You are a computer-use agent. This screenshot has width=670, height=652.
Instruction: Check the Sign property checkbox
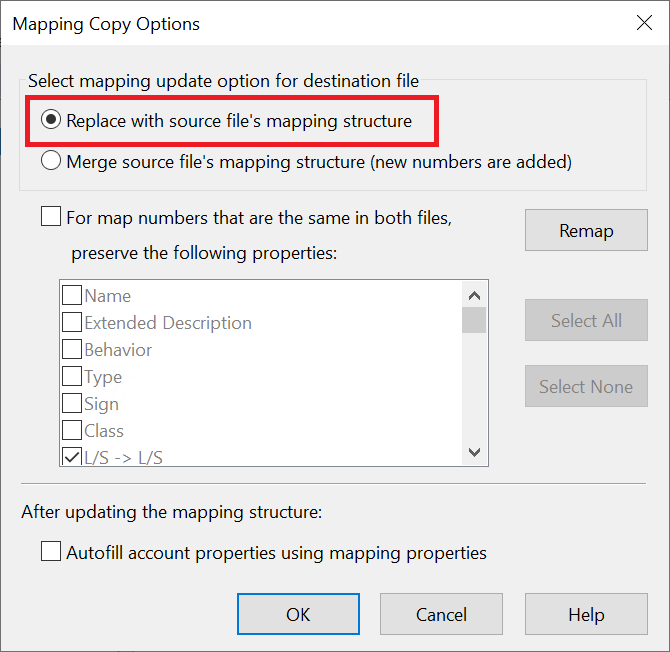72,403
